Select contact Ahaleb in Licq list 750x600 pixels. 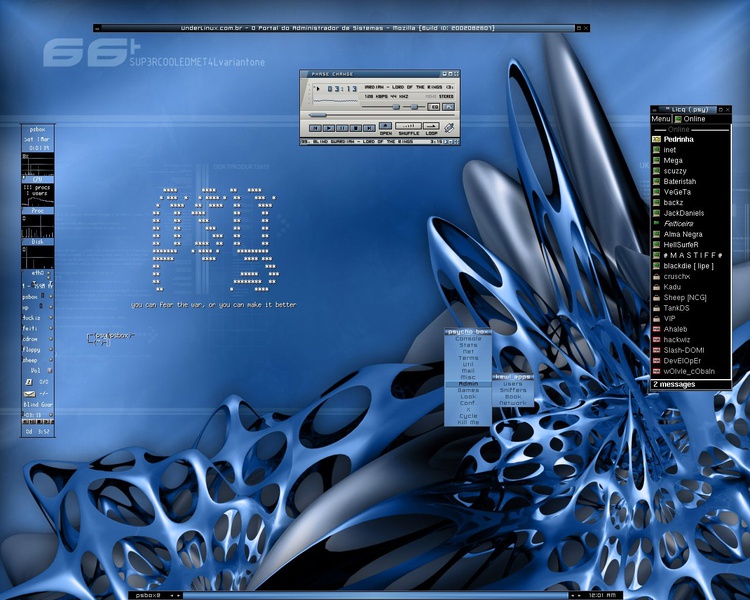(691, 329)
